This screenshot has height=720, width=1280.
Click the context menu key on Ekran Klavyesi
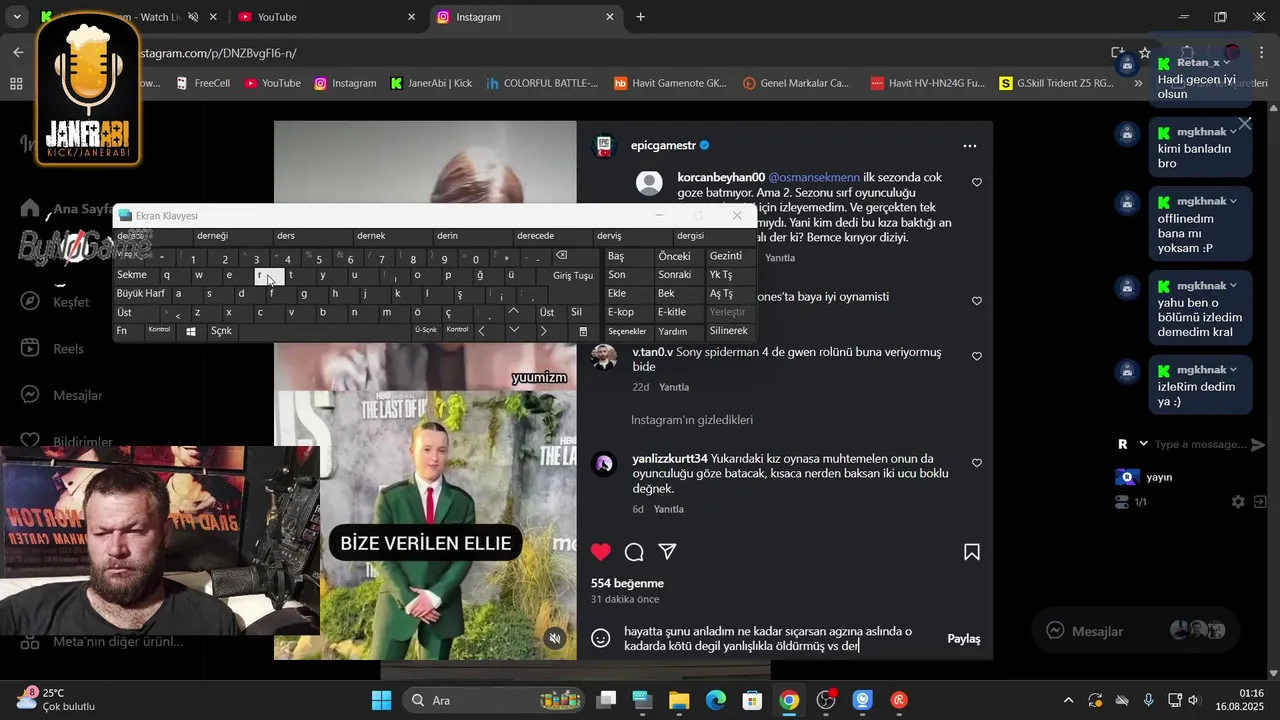pos(583,331)
